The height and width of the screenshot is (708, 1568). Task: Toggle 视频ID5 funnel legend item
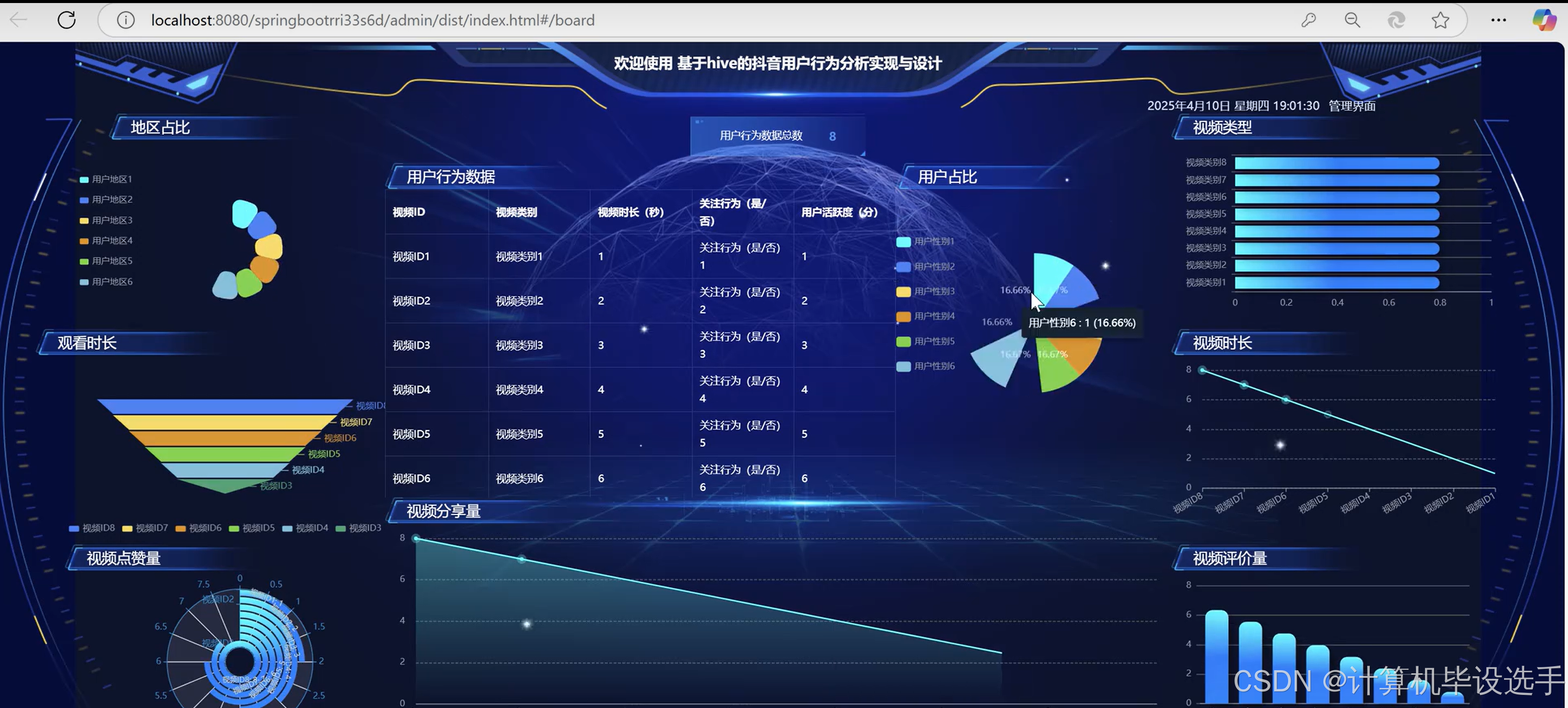[x=251, y=528]
